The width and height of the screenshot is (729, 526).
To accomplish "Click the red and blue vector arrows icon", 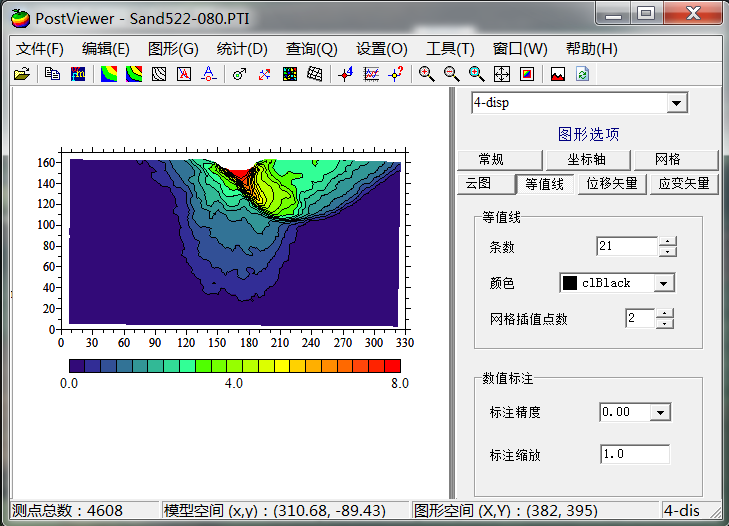I will 265,74.
